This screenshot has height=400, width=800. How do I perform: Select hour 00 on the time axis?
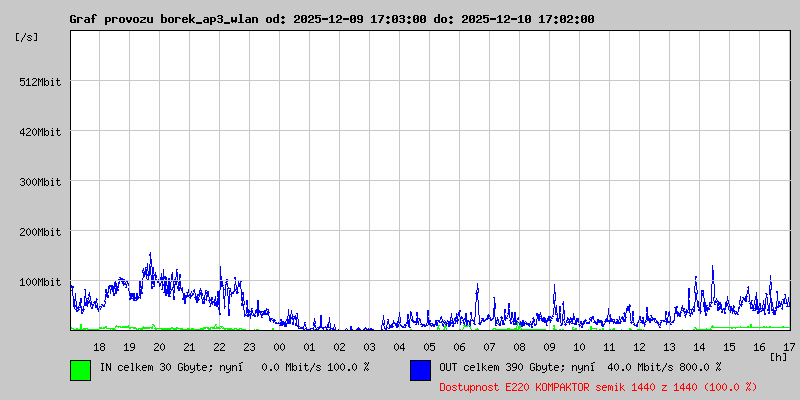coord(279,347)
